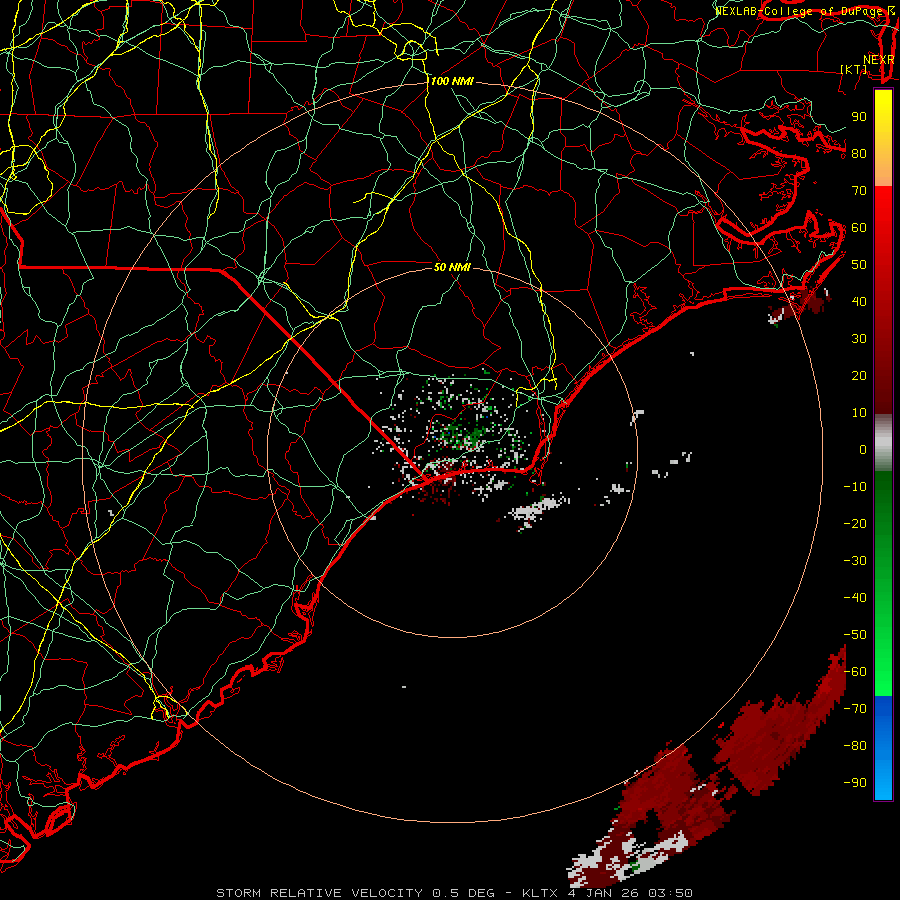The image size is (900, 900).
Task: Click the -80 value on velocity scale
Action: 855,746
